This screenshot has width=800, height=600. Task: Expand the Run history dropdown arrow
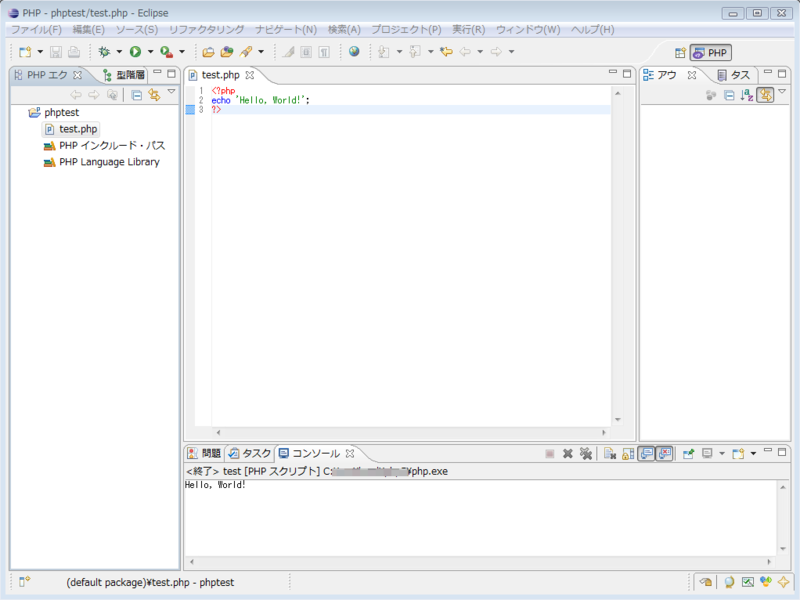[151, 52]
